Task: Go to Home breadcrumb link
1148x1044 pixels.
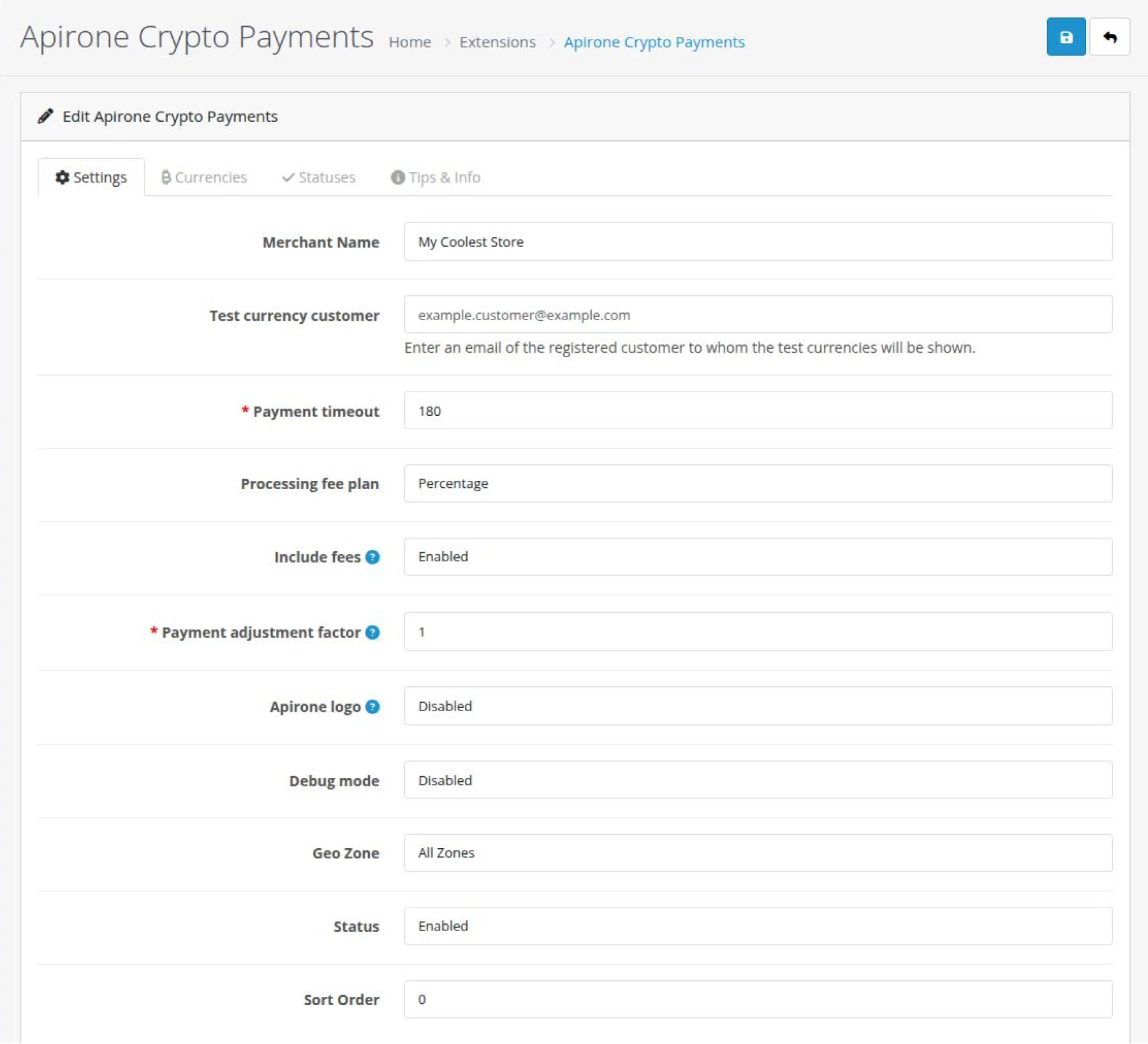Action: tap(410, 42)
